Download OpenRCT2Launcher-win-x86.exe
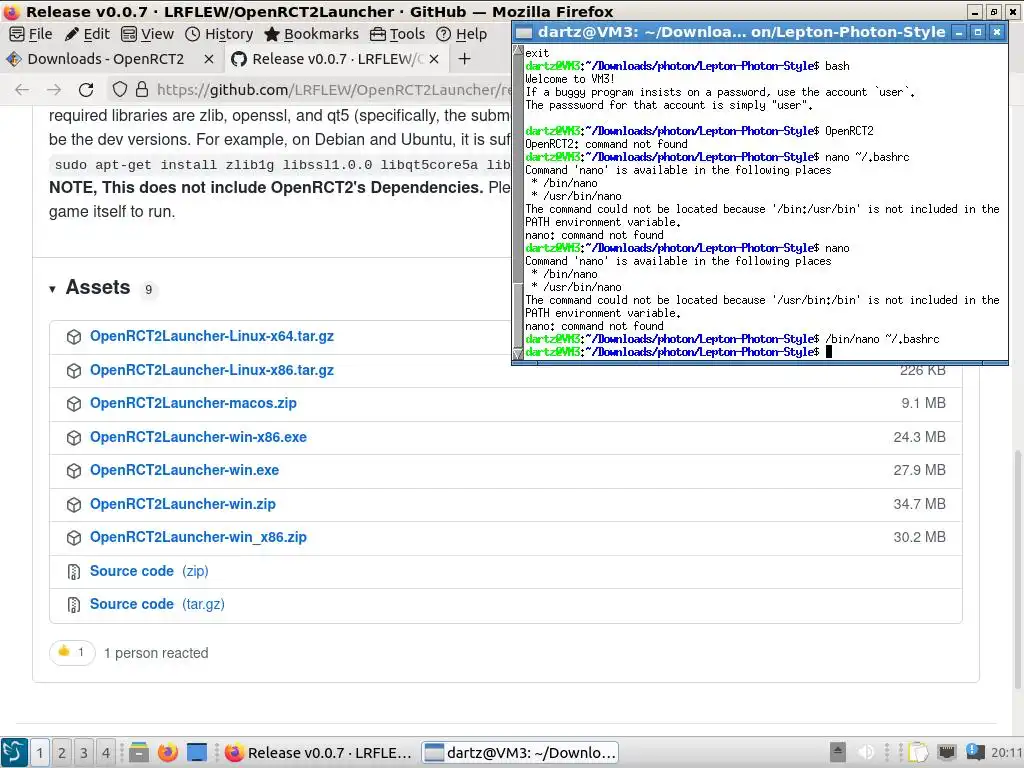The height and width of the screenshot is (768, 1024). point(198,437)
